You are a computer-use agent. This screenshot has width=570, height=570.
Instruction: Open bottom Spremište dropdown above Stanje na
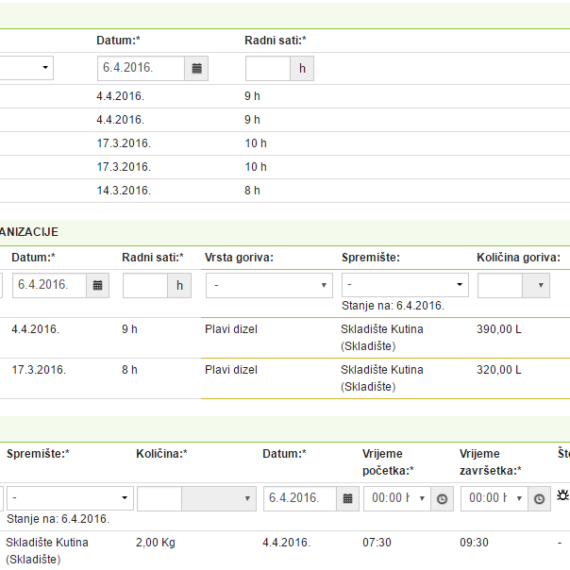(70, 498)
